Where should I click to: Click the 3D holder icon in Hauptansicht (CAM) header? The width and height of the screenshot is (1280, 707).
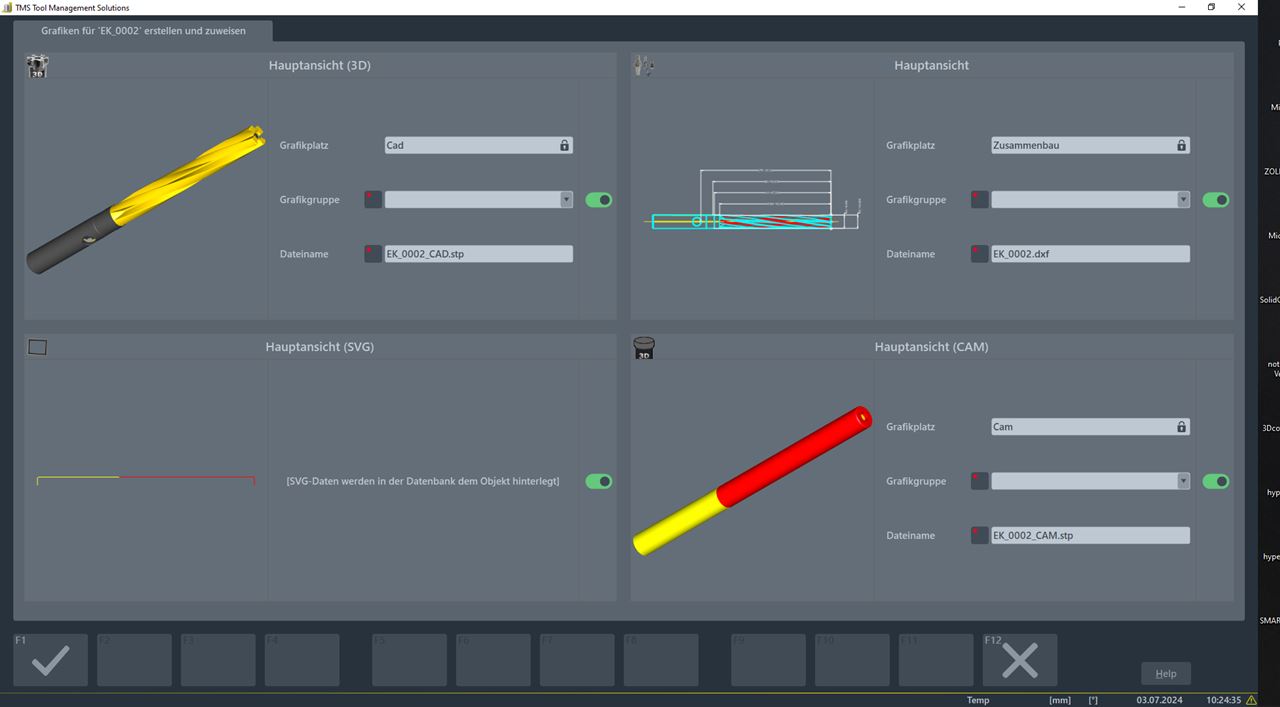[644, 347]
